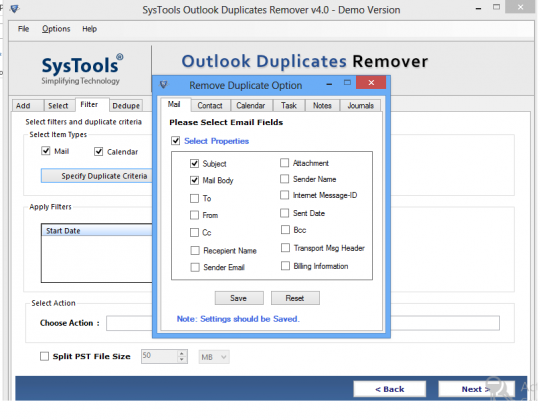Uncheck the Mail item type checkbox
The image size is (540, 420).
(x=46, y=151)
